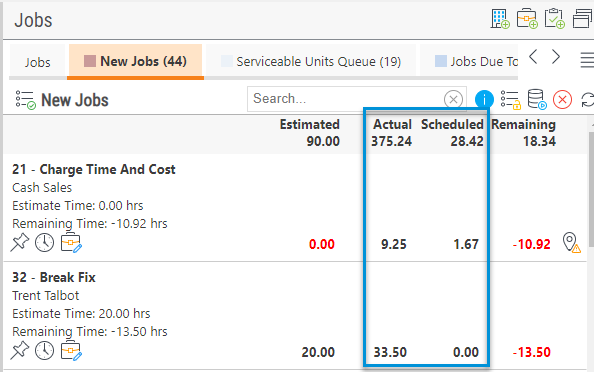Click the new task clipboard plus icon
594x372 pixels.
[555, 19]
